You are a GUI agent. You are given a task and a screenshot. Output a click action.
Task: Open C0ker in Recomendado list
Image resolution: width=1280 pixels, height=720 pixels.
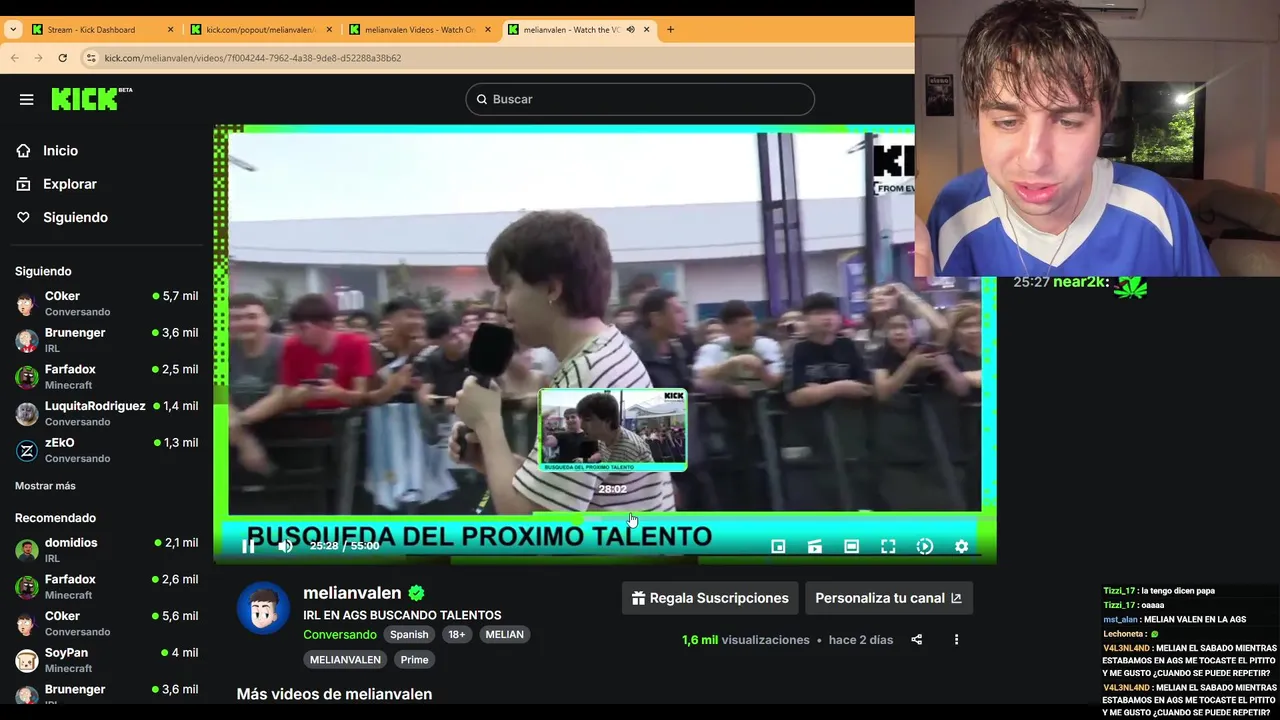(105, 623)
